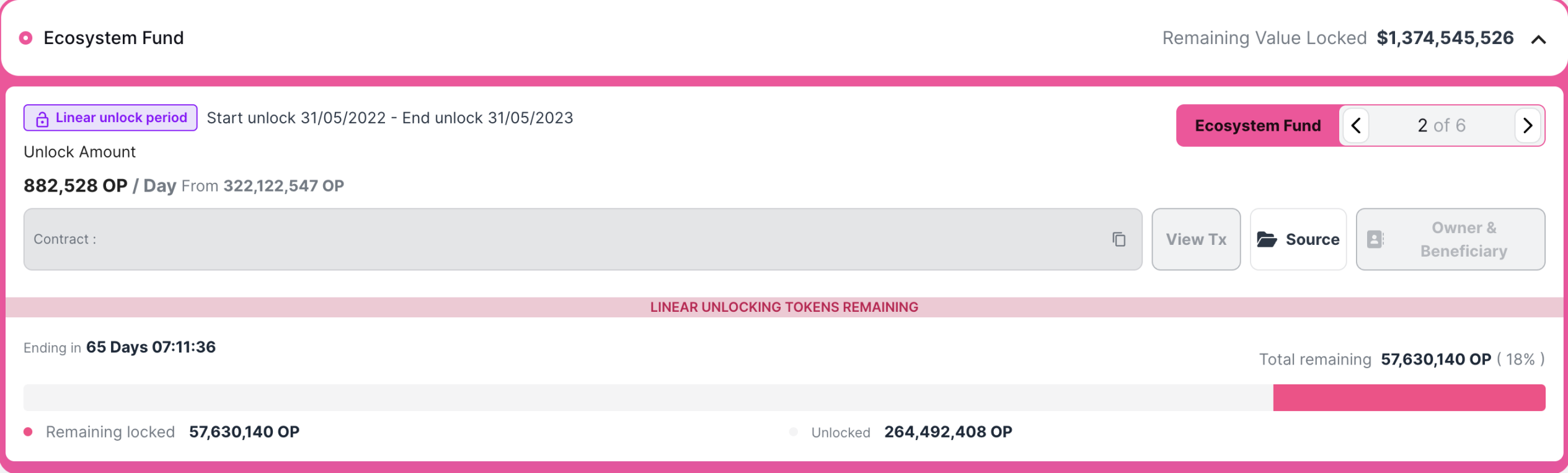Click the Ecosystem Fund header title
The image size is (1568, 473).
[113, 38]
